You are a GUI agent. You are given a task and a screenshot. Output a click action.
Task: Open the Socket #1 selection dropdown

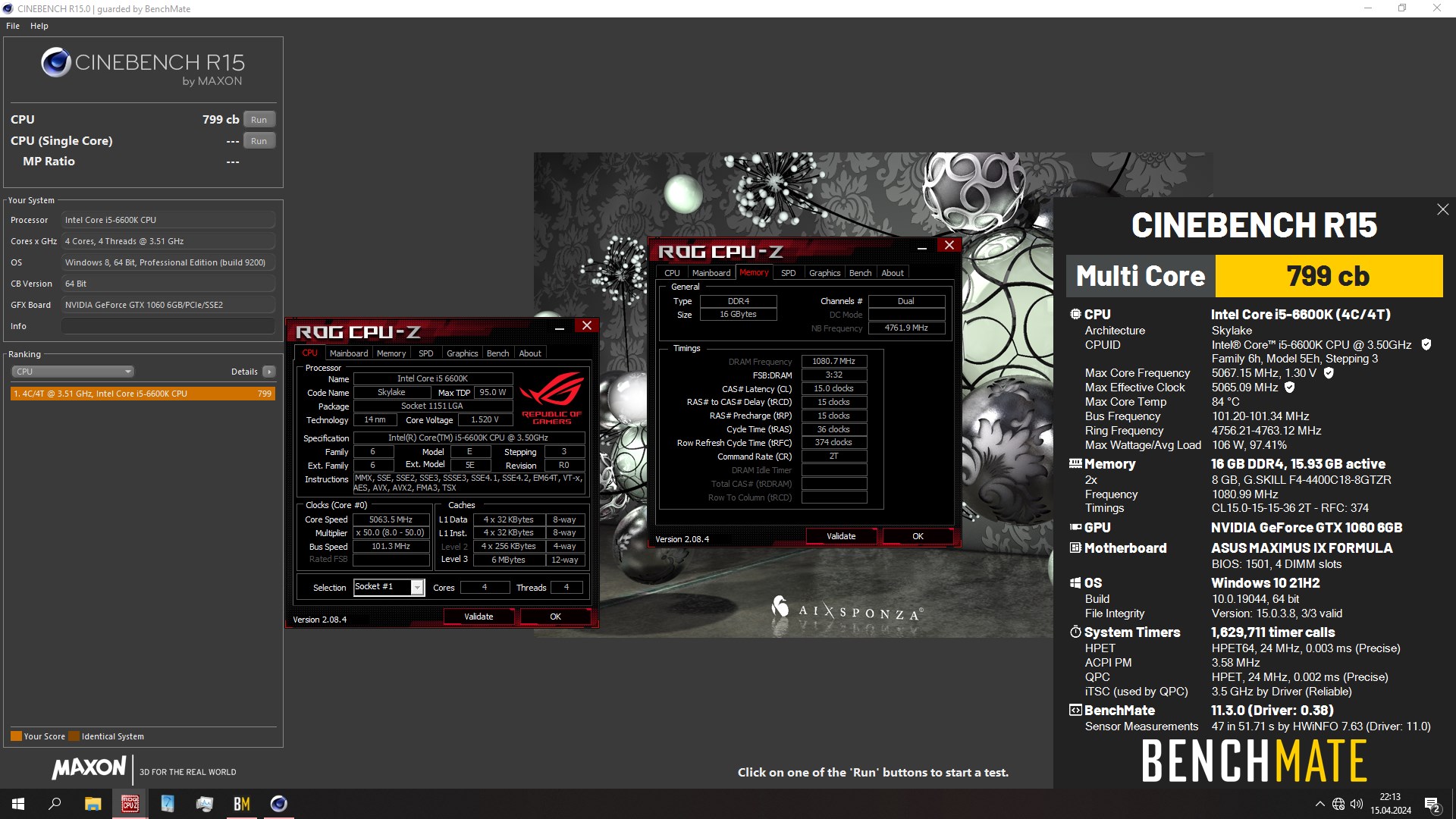[x=389, y=587]
